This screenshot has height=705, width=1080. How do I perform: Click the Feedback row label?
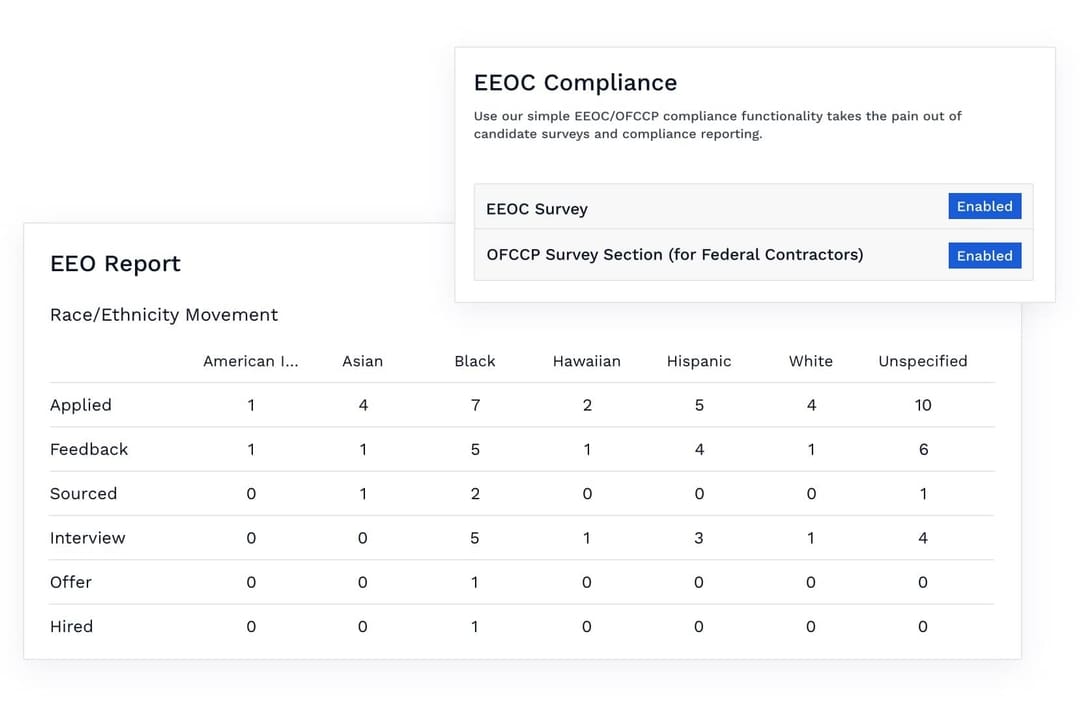point(89,449)
